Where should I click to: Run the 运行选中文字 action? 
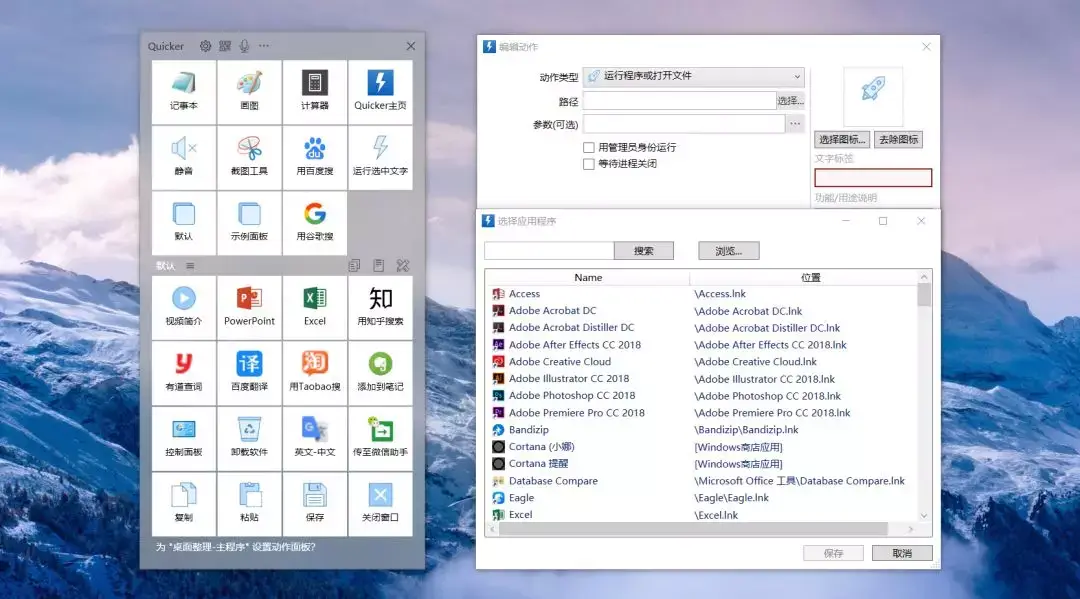(380, 157)
